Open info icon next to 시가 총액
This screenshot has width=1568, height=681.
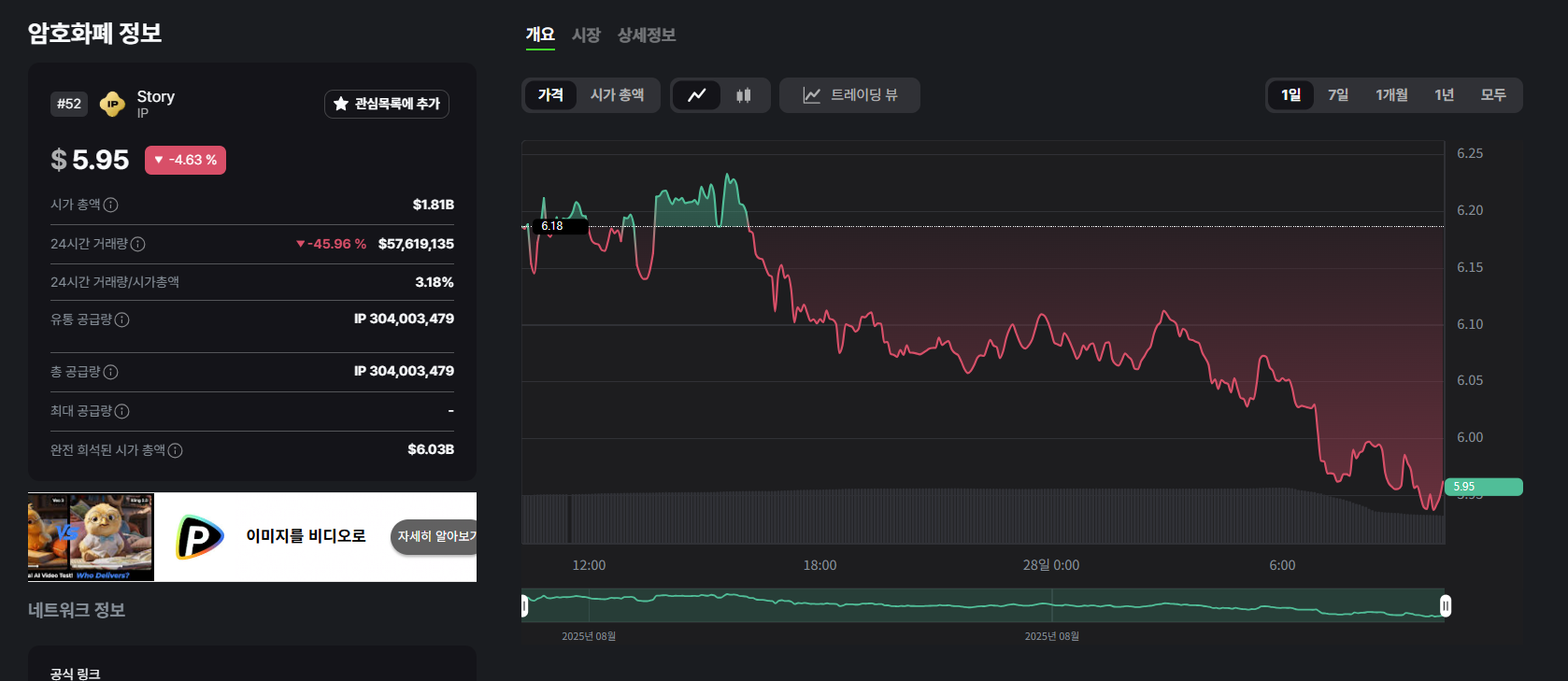110,205
